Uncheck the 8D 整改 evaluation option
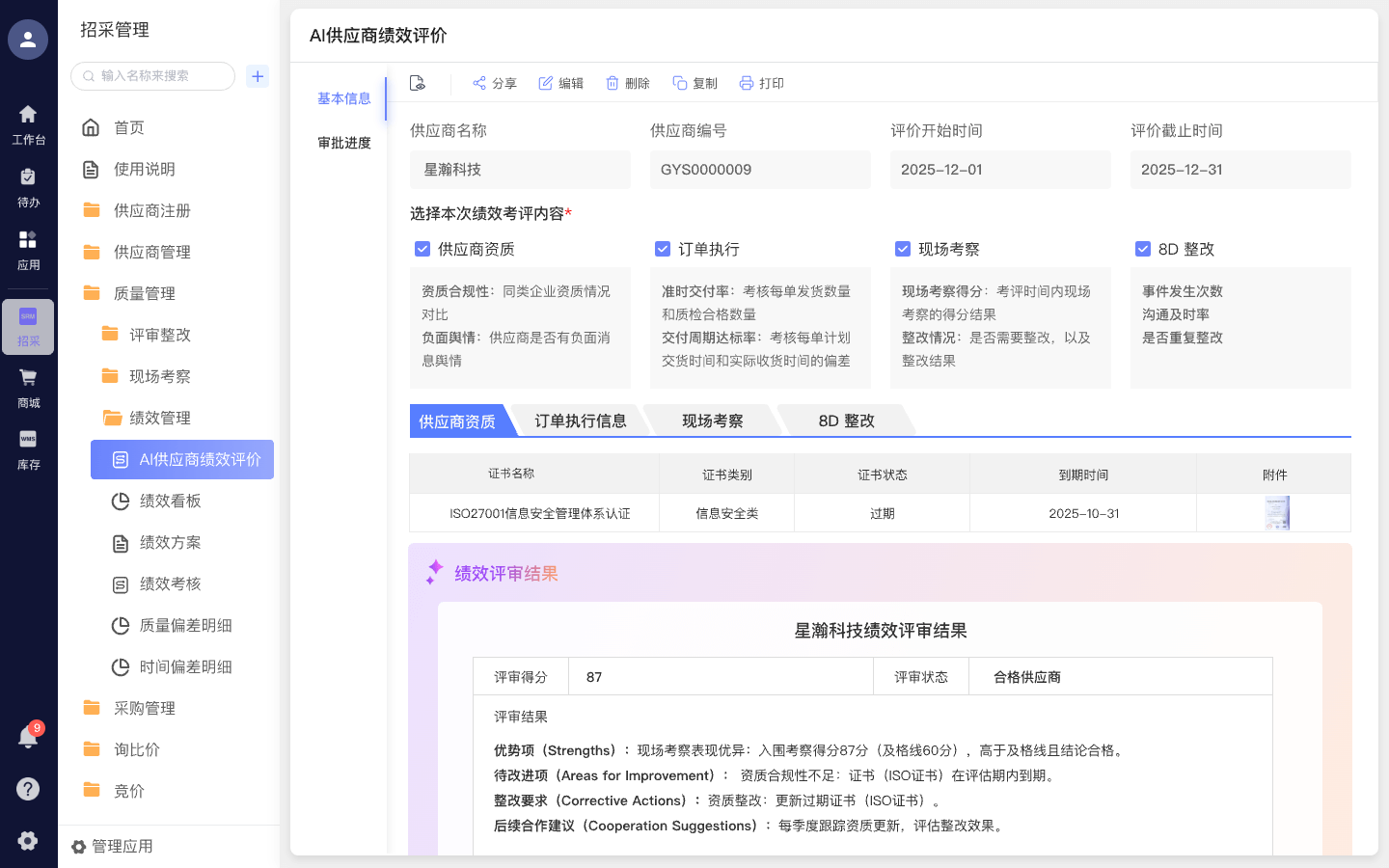 1143,249
